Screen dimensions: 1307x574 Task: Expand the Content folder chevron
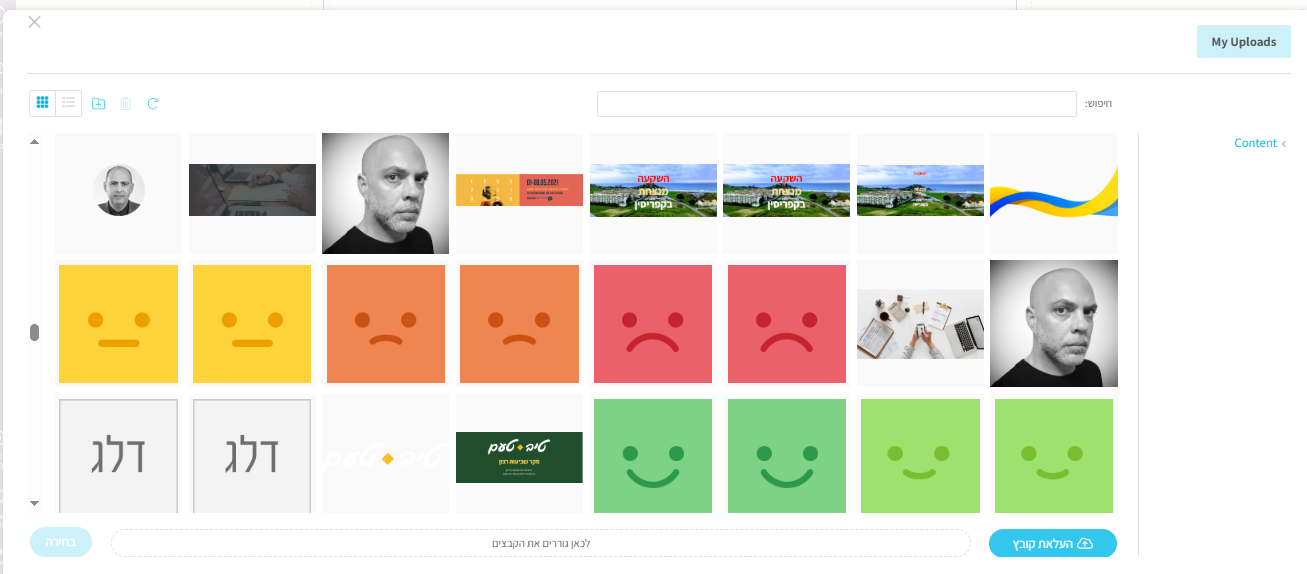(1284, 144)
